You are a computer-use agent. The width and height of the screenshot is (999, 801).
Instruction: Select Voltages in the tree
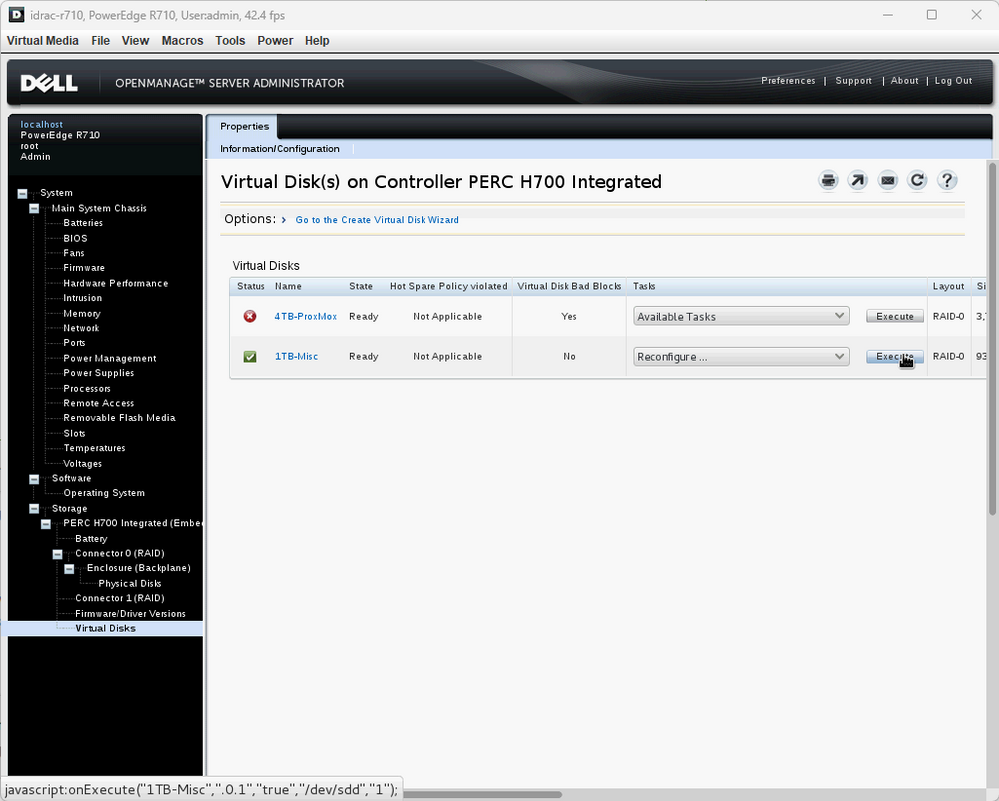pos(82,464)
